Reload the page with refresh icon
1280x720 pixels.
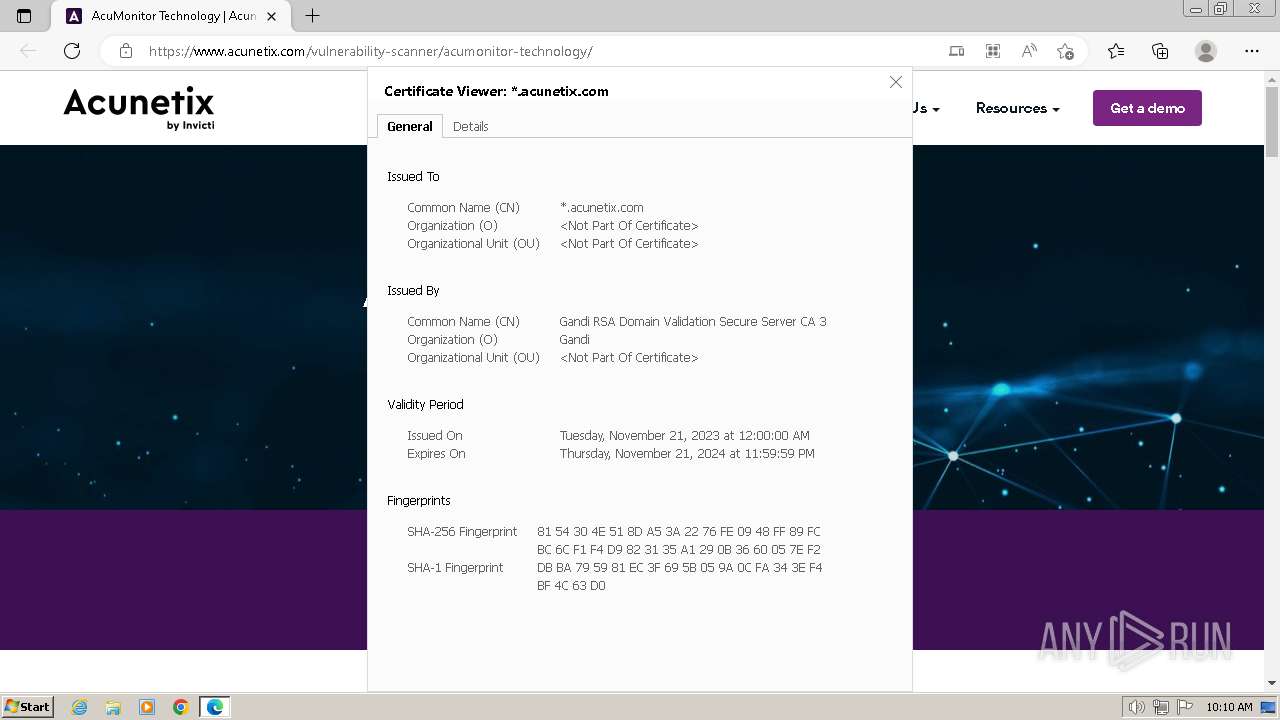point(72,51)
